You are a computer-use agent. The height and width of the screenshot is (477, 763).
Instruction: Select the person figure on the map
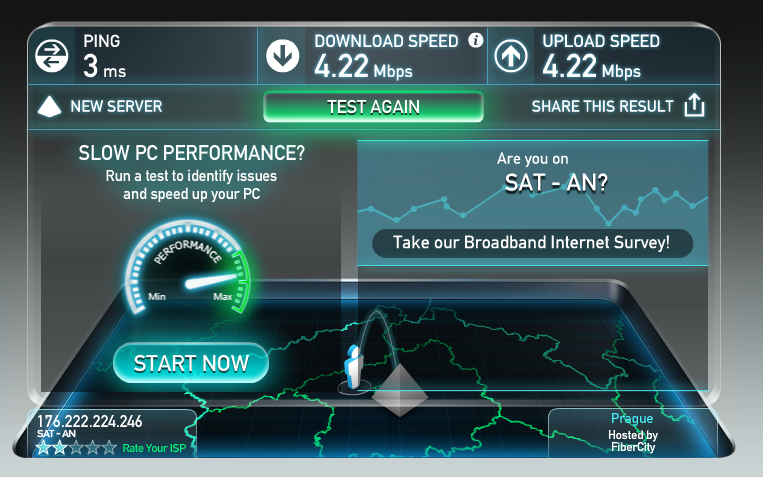tap(354, 367)
